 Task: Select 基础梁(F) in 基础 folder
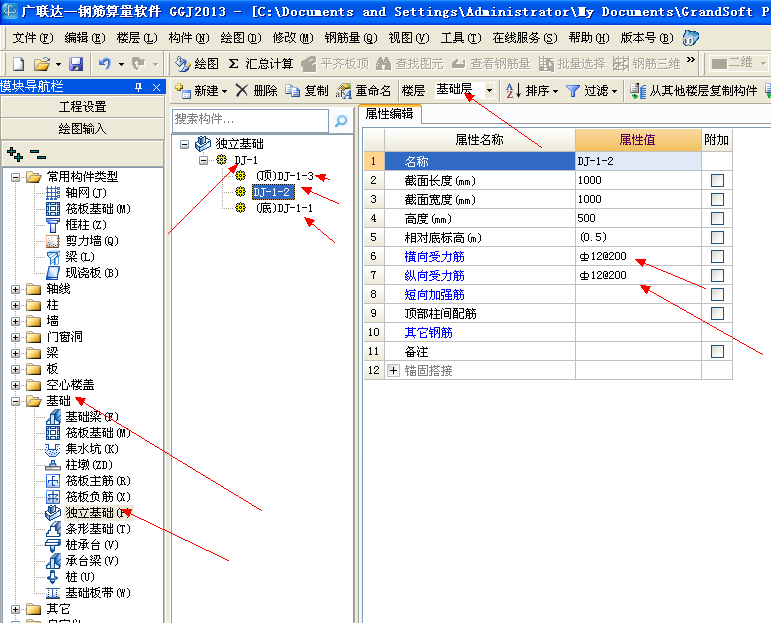tap(83, 417)
